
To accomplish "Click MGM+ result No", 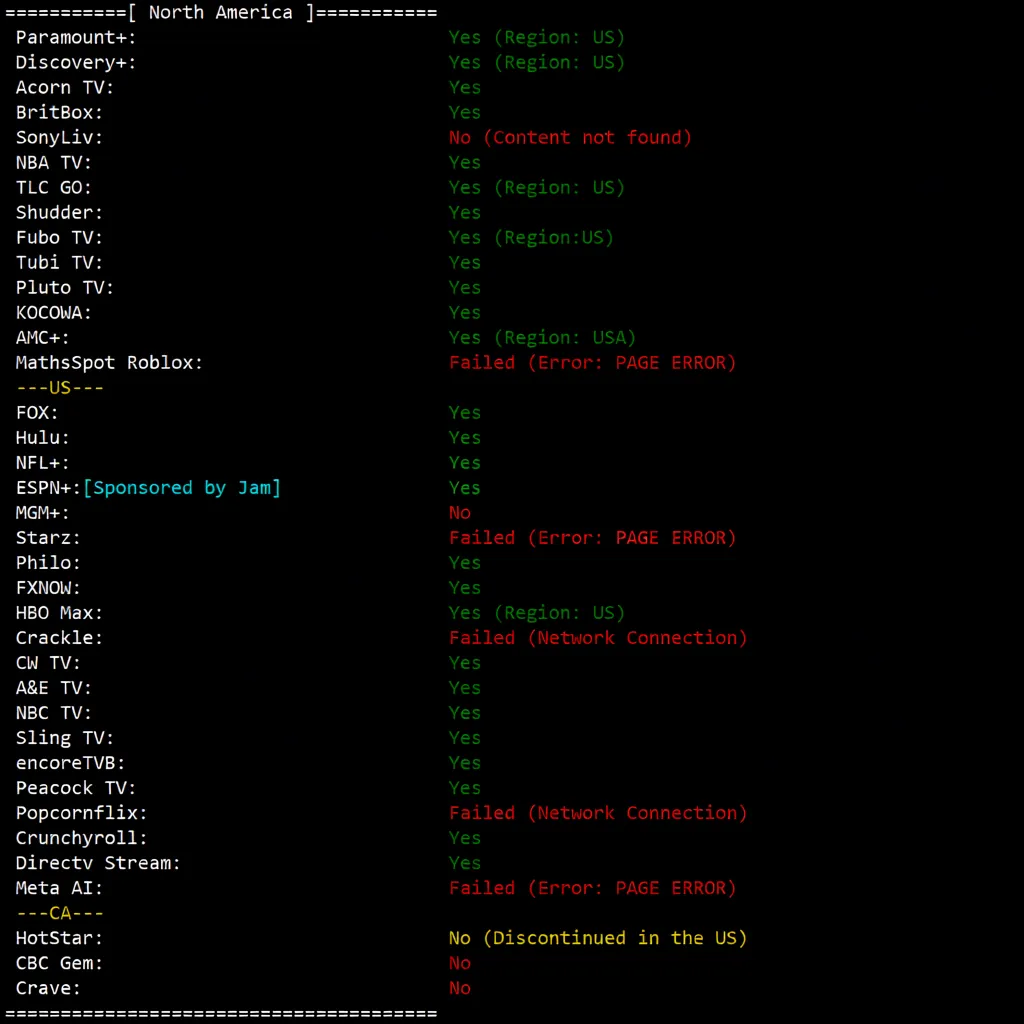I will pyautogui.click(x=460, y=513).
